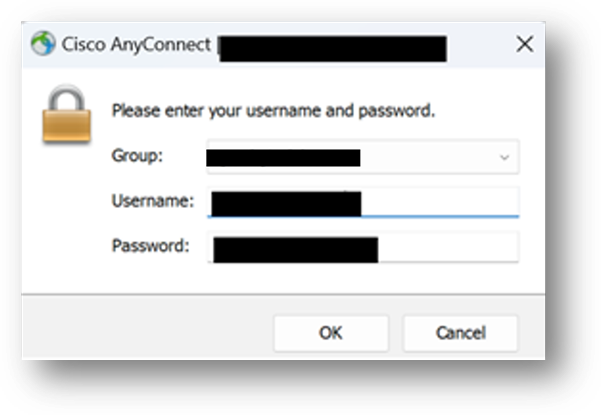Click the "Username:" label
Viewport: 601px width, 415px height.
pos(152,201)
